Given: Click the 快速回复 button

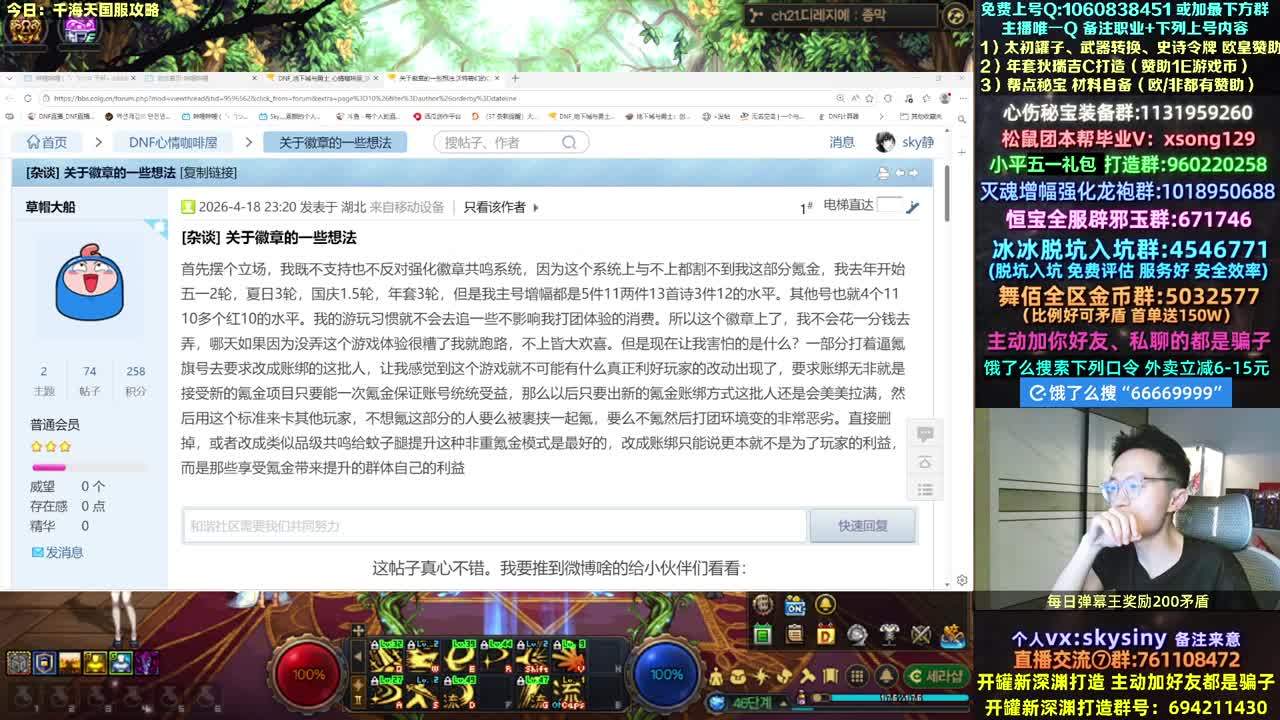Looking at the screenshot, I should [862, 526].
